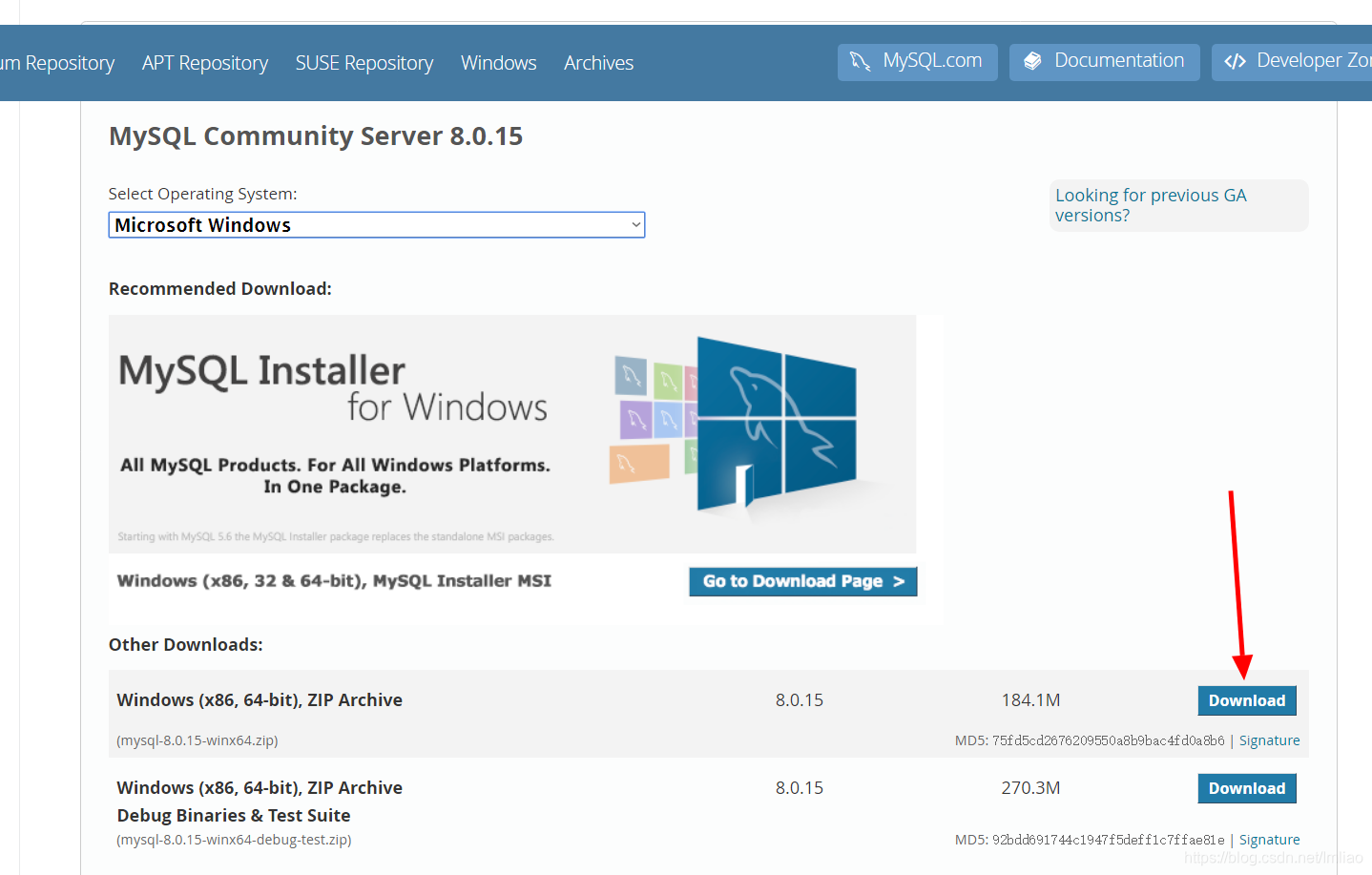Click the MD5 value starting with 92bdd69
The image size is (1372, 875).
1109,840
